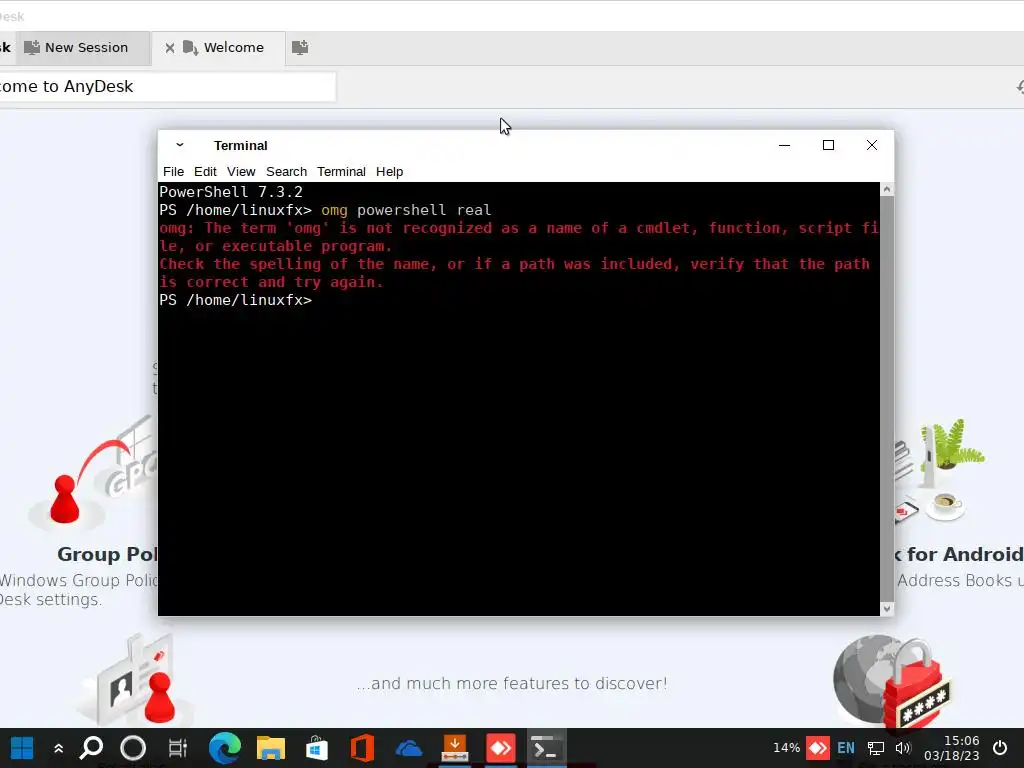Image resolution: width=1024 pixels, height=768 pixels.
Task: Open Task View in the taskbar
Action: [178, 748]
